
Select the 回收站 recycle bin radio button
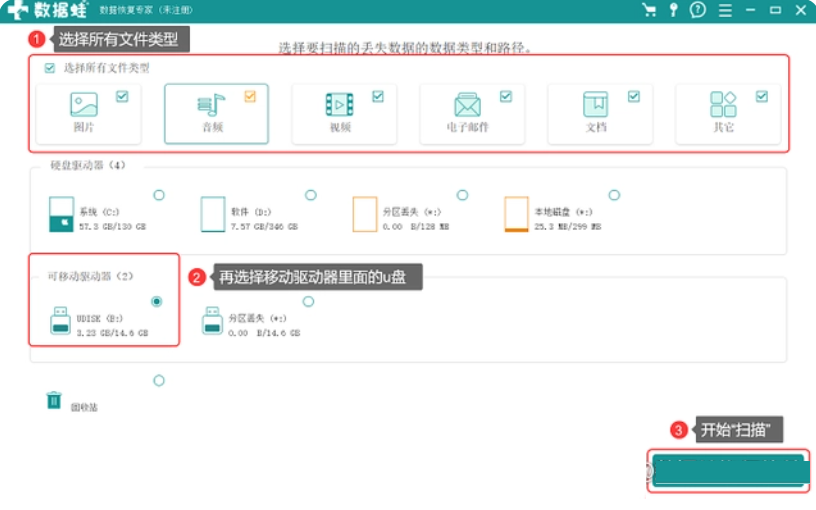158,380
